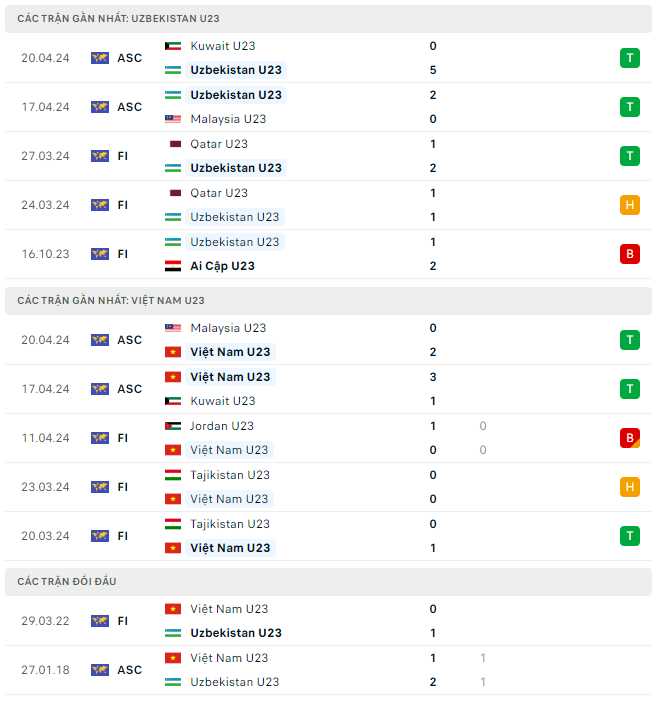Select the 'Các trận gần nhất: Uzbekistan U23' header
This screenshot has width=657, height=703.
click(x=119, y=19)
